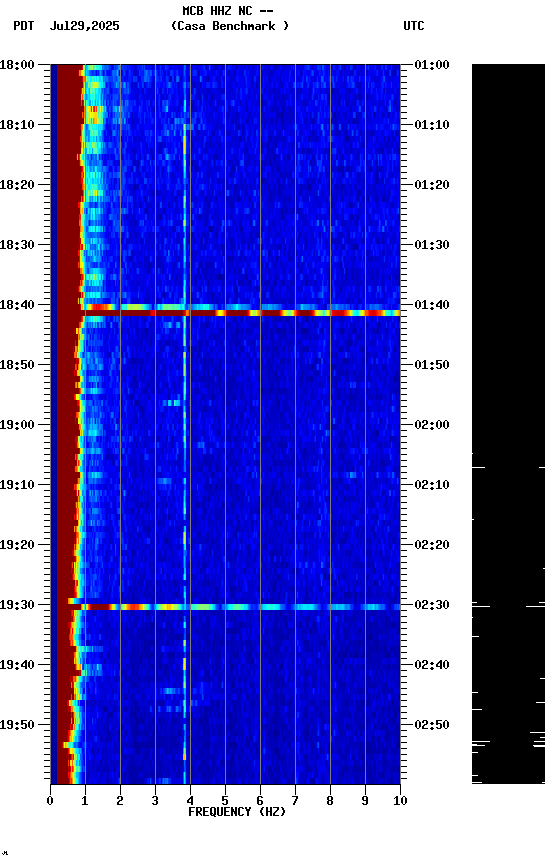Select the UTC timezone label
Viewport: 552px width, 864px height.
point(414,26)
